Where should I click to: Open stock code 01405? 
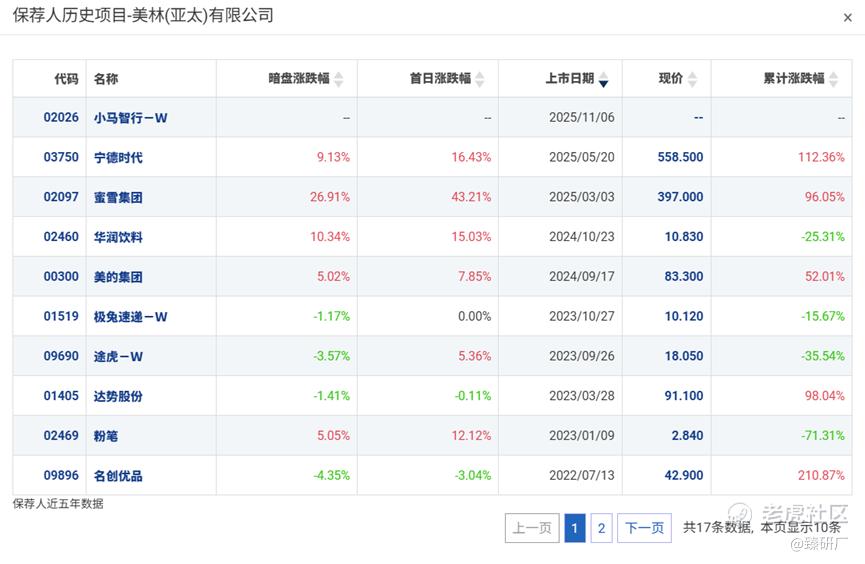pyautogui.click(x=61, y=396)
